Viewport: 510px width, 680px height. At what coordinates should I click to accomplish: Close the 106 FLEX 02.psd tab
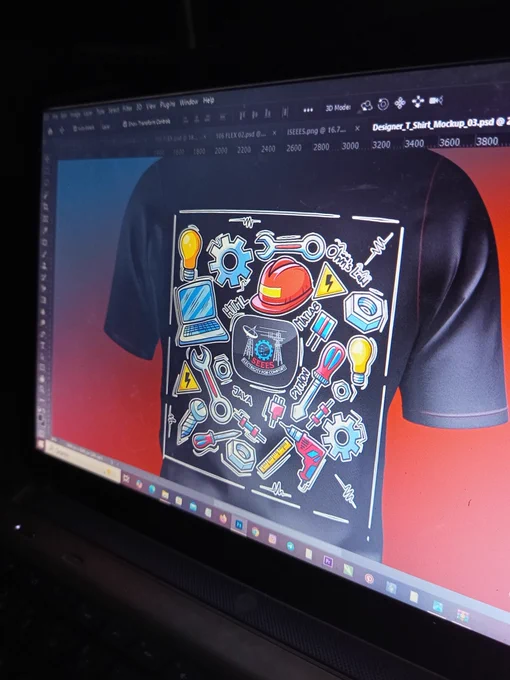[274, 133]
